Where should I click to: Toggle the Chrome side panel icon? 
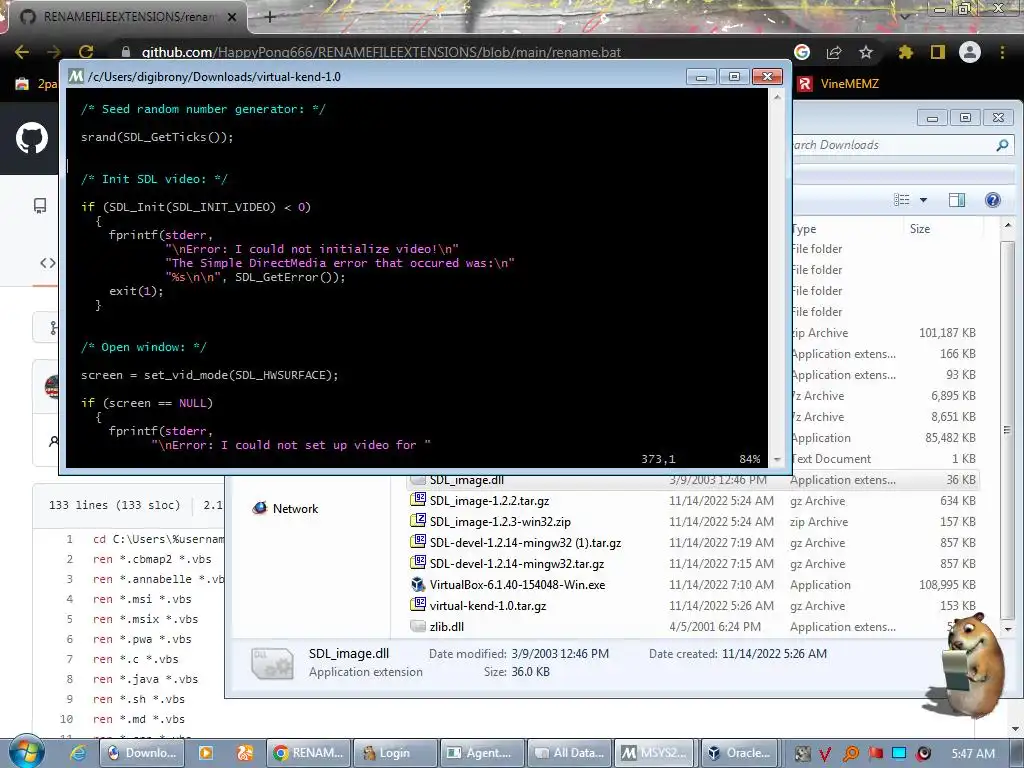pyautogui.click(x=938, y=52)
